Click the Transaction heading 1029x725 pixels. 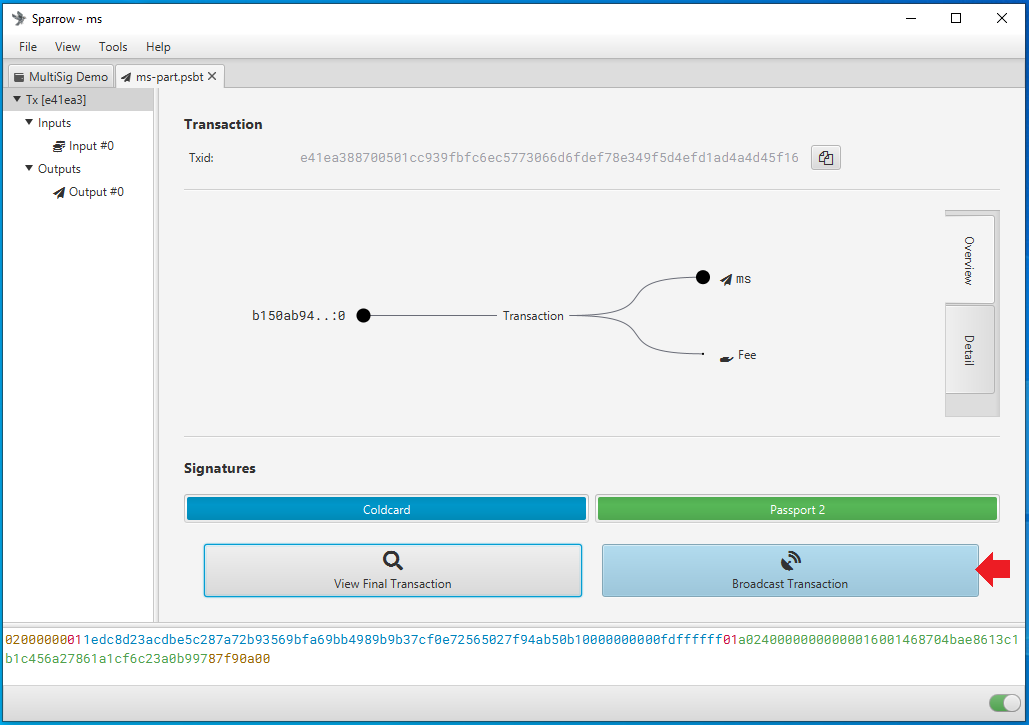tap(223, 125)
